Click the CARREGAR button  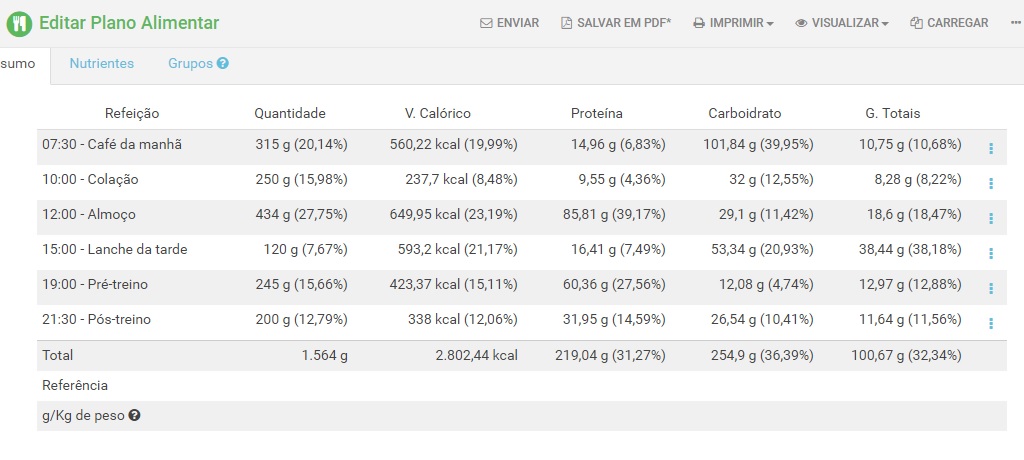pyautogui.click(x=949, y=23)
